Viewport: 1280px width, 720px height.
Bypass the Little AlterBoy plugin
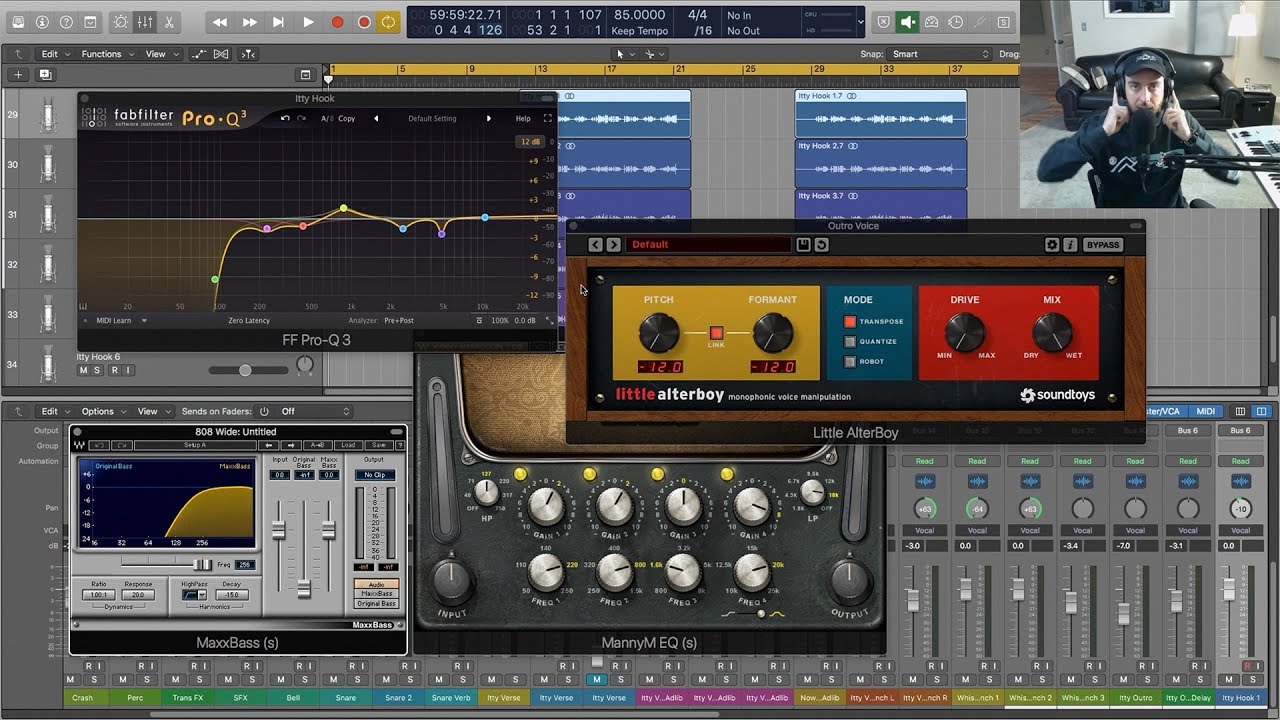click(x=1104, y=244)
